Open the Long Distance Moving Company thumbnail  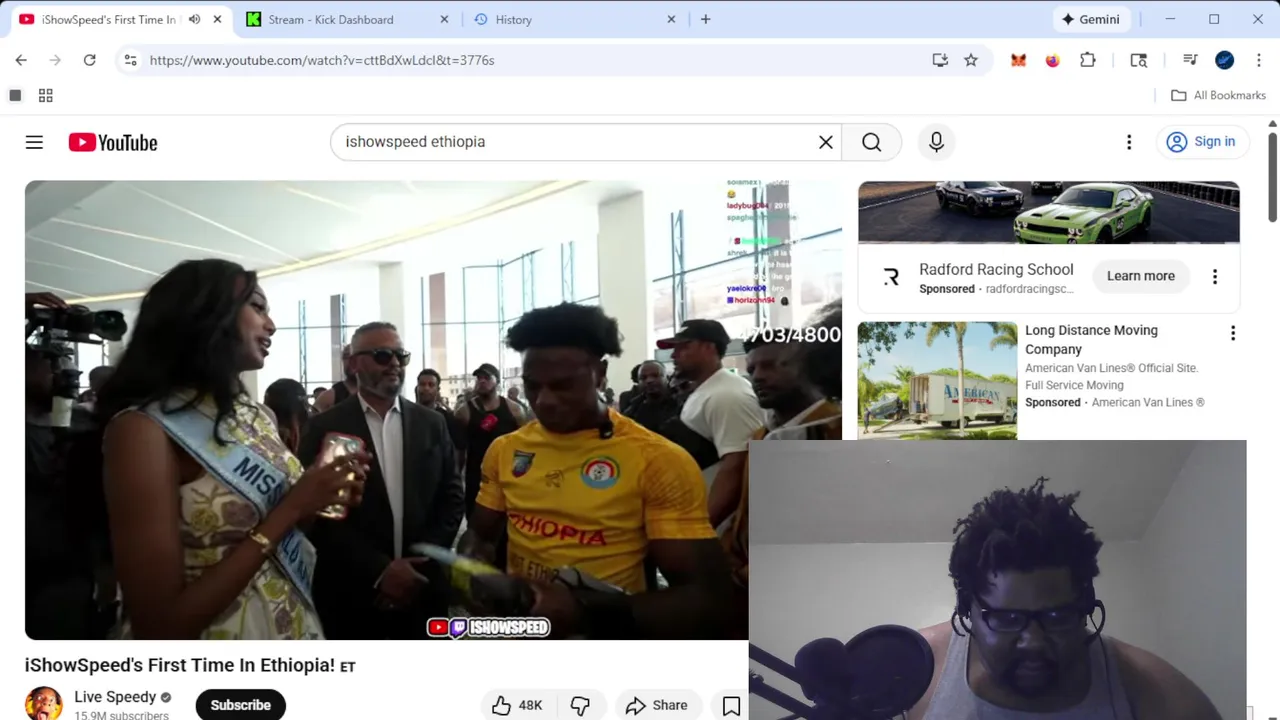click(x=937, y=380)
